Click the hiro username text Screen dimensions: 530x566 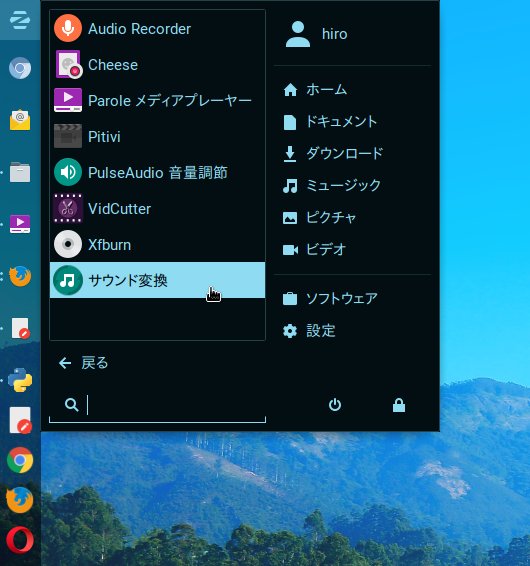pos(335,34)
